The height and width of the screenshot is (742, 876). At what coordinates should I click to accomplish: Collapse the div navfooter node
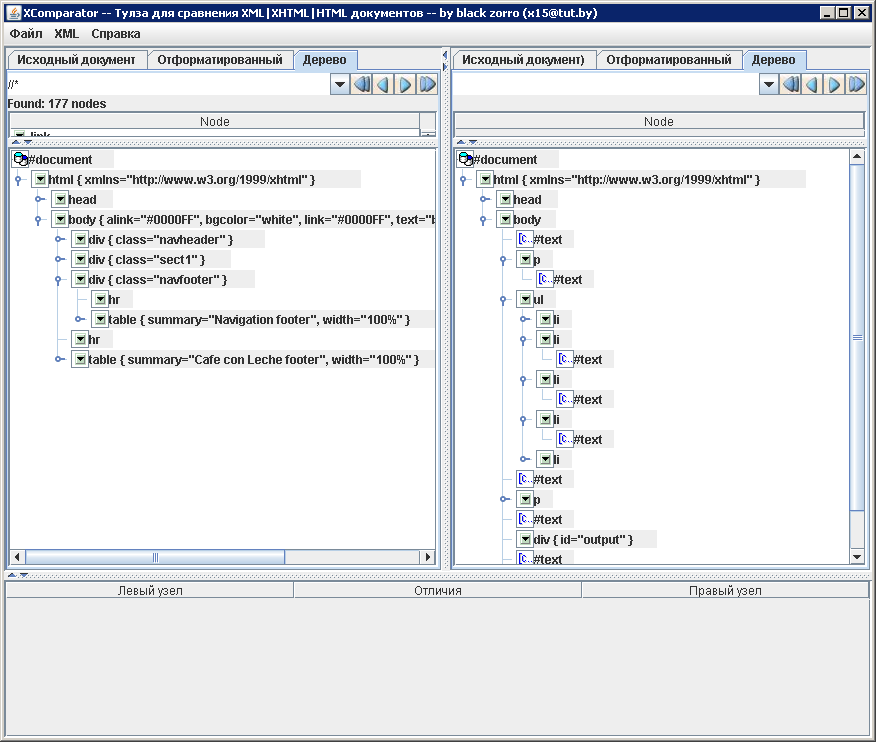click(58, 279)
